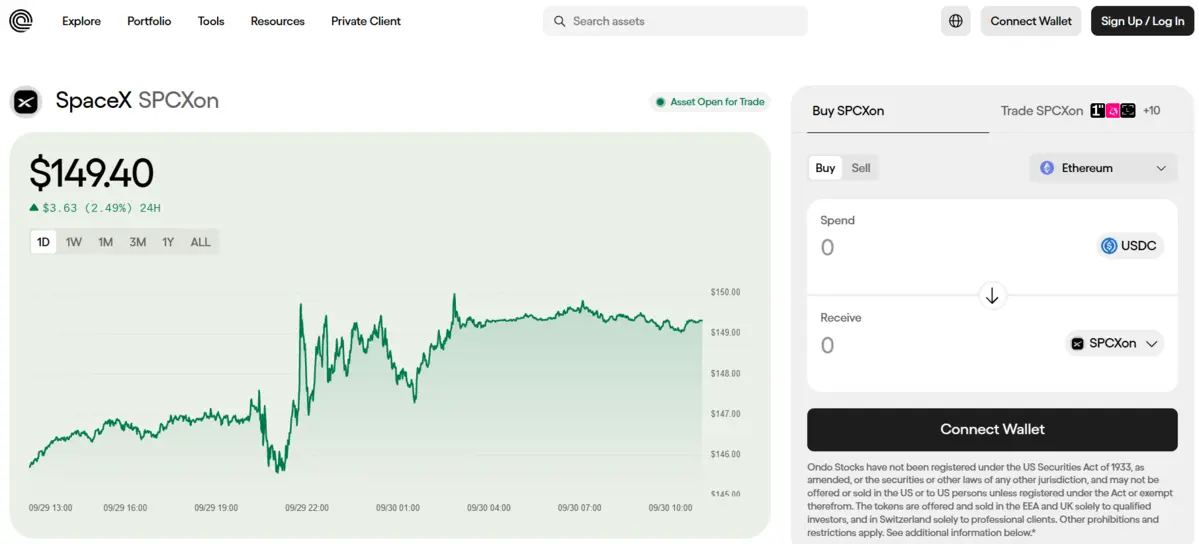Open the SPCXon receive token dropdown
The height and width of the screenshot is (544, 1199).
tap(1115, 344)
